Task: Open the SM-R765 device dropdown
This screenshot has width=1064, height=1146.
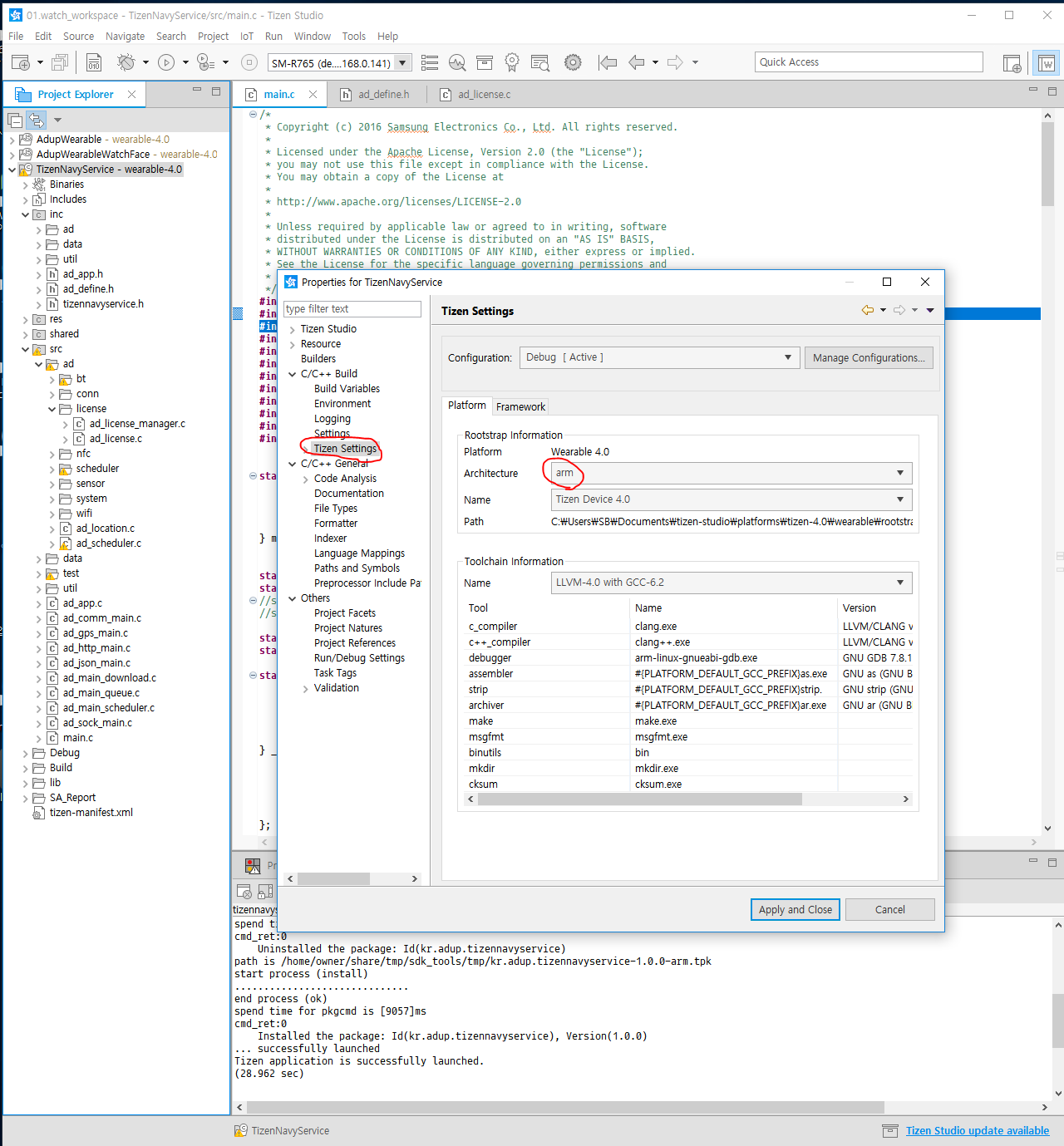Action: (x=403, y=62)
